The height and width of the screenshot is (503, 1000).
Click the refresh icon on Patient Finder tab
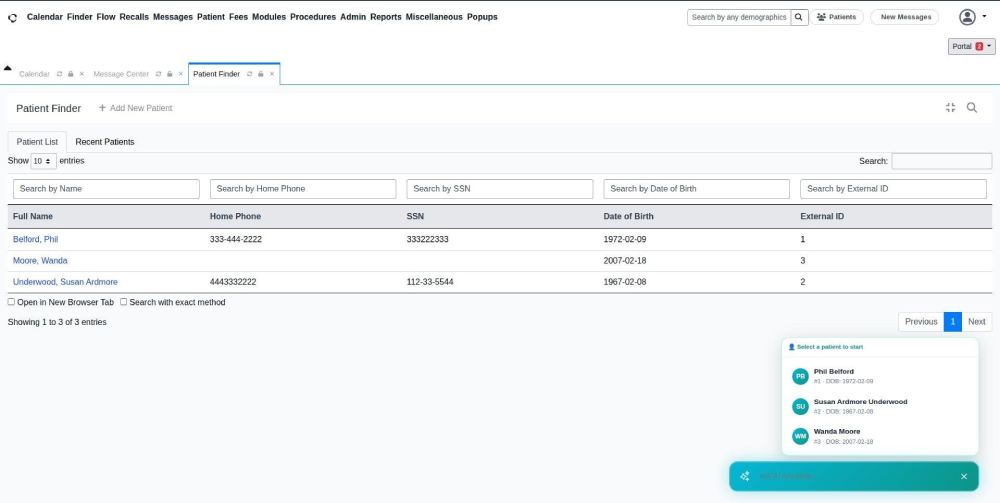click(x=249, y=74)
